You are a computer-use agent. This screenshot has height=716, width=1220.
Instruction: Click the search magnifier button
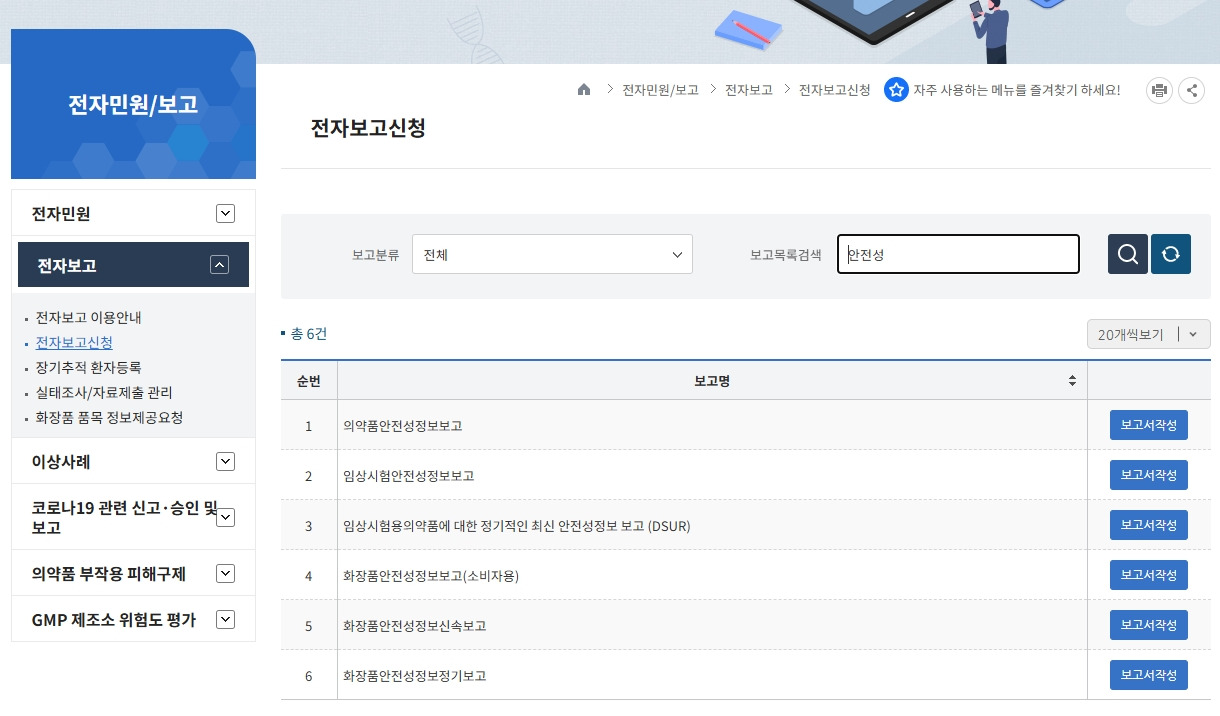1127,254
